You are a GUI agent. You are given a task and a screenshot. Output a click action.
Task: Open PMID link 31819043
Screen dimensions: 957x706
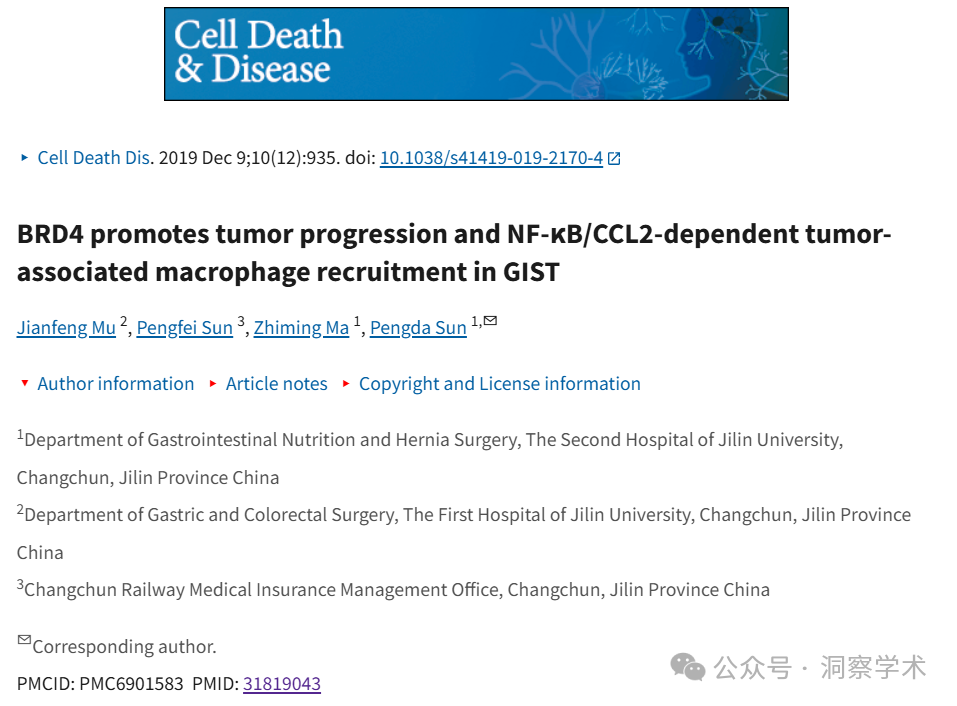(x=281, y=684)
